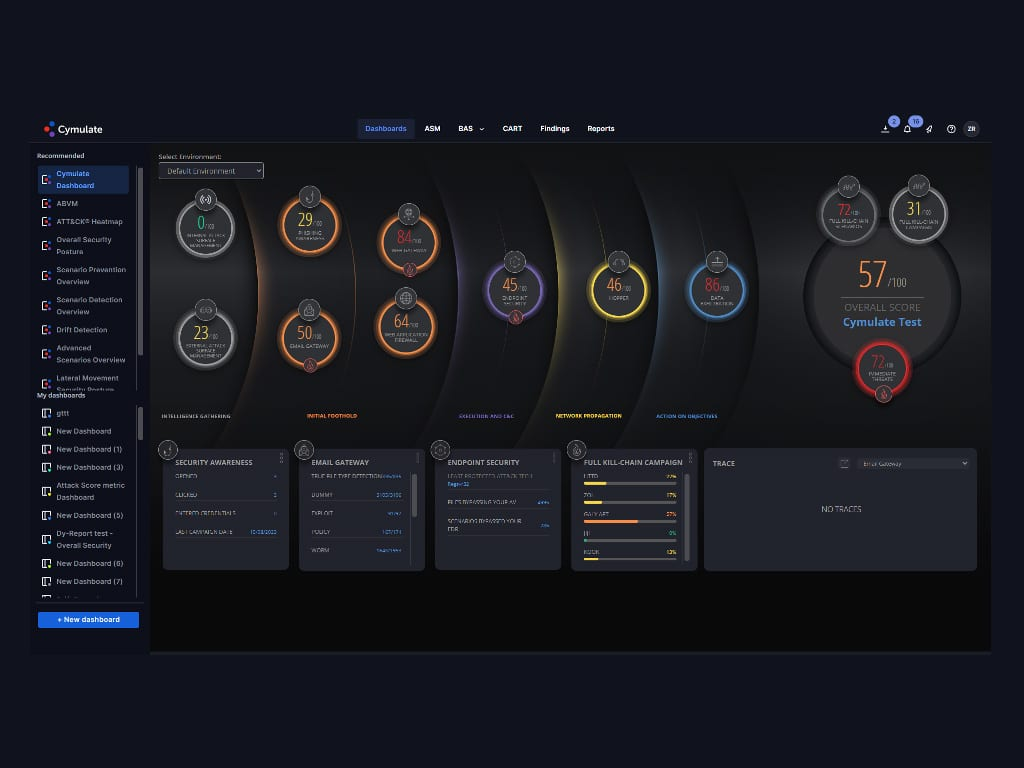Click the Endpoint Security card icon
The width and height of the screenshot is (1024, 768).
click(440, 450)
